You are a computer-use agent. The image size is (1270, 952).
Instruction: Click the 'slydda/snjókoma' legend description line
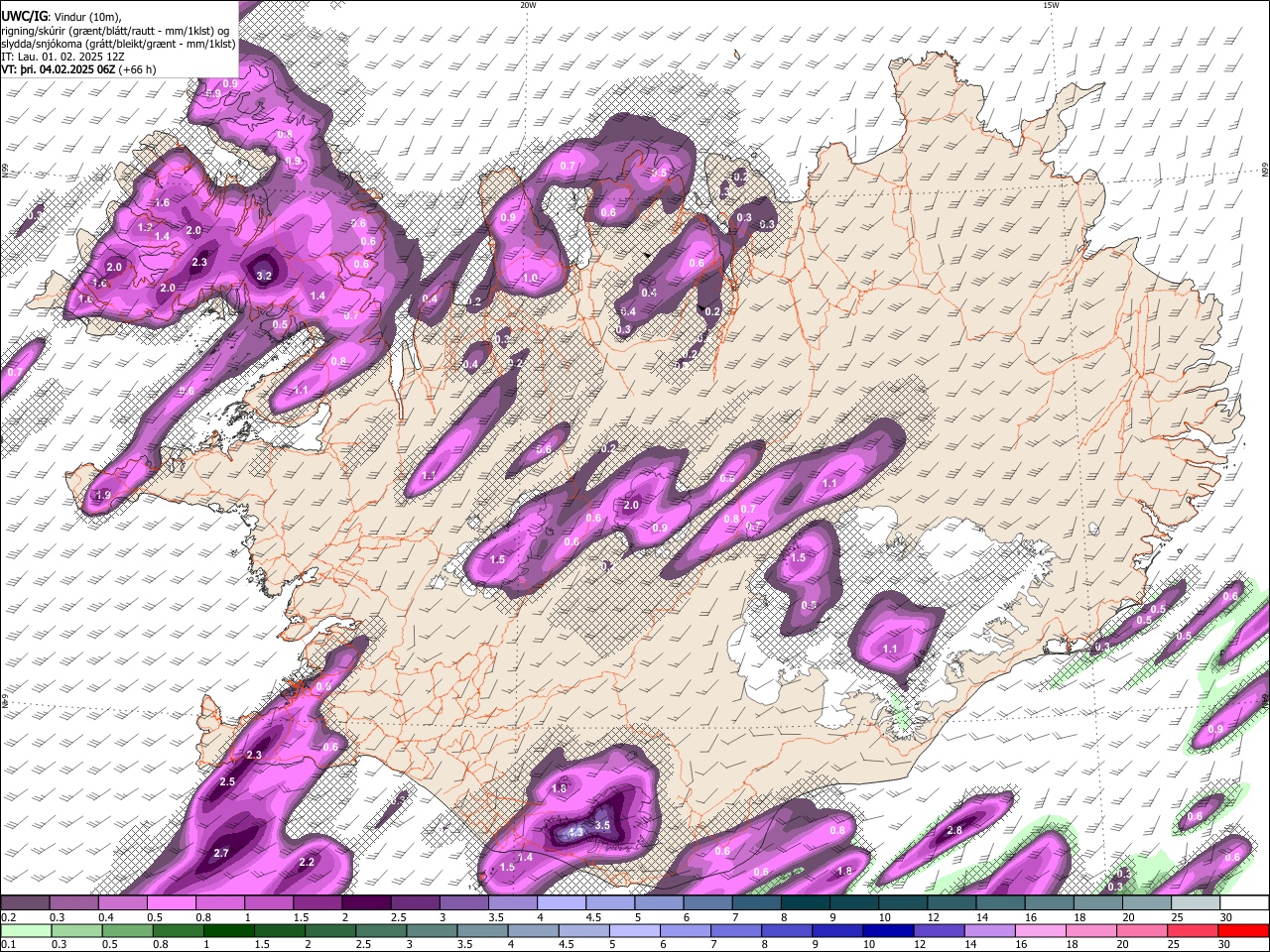pyautogui.click(x=118, y=44)
